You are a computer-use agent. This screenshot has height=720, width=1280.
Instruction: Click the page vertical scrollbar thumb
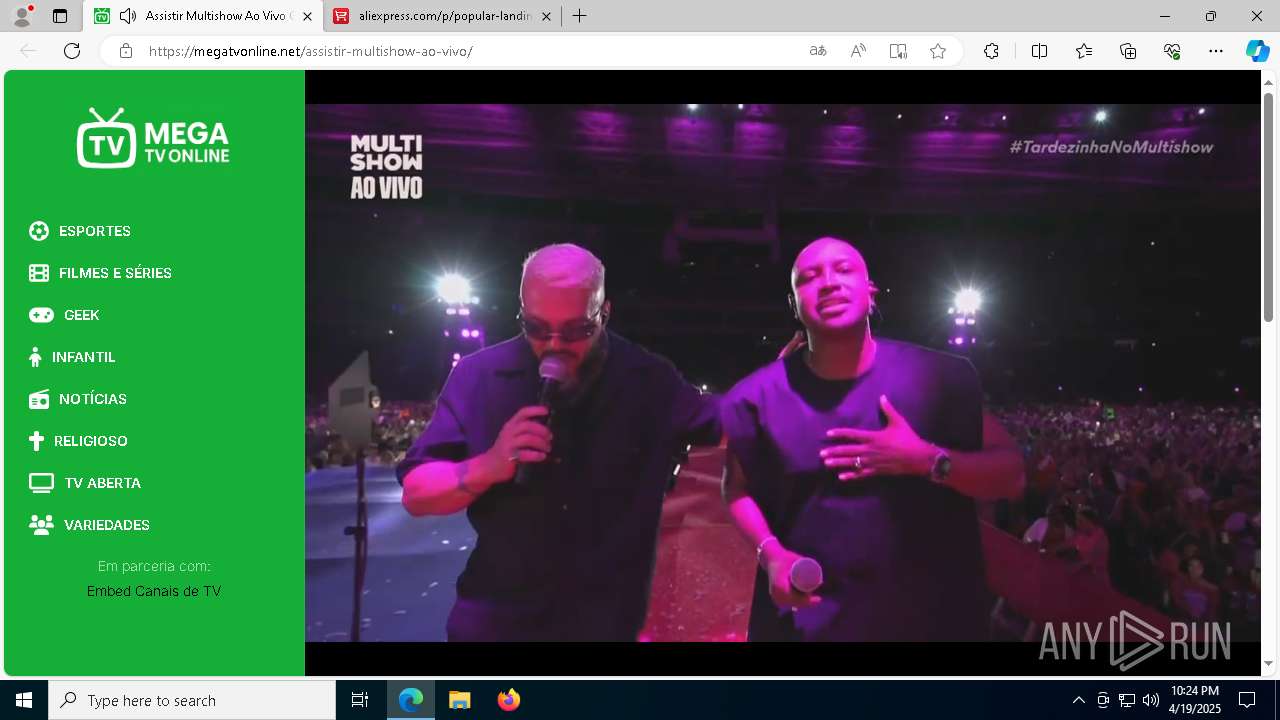[x=1269, y=207]
